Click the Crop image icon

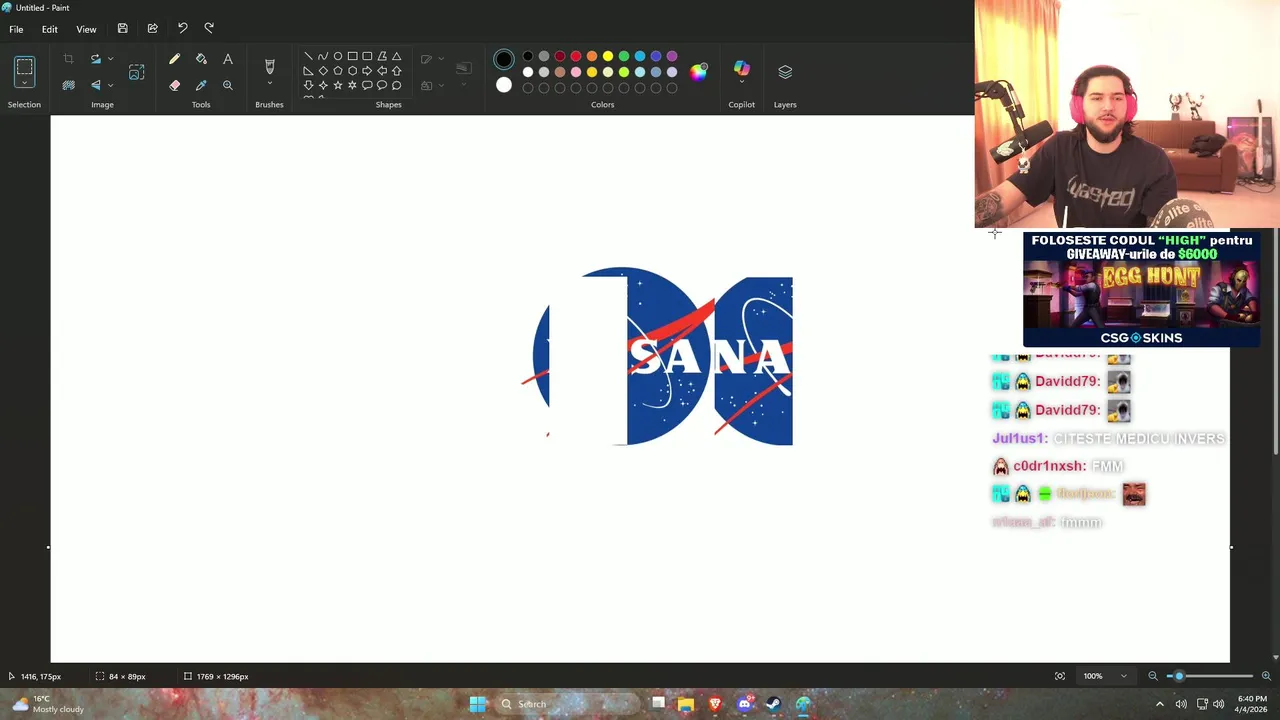click(x=68, y=60)
